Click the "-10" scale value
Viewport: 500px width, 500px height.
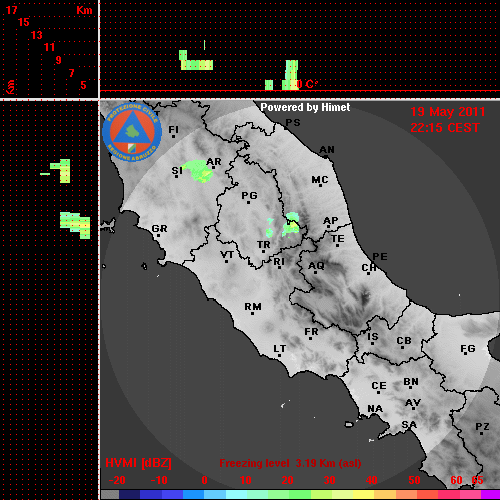pos(159,480)
